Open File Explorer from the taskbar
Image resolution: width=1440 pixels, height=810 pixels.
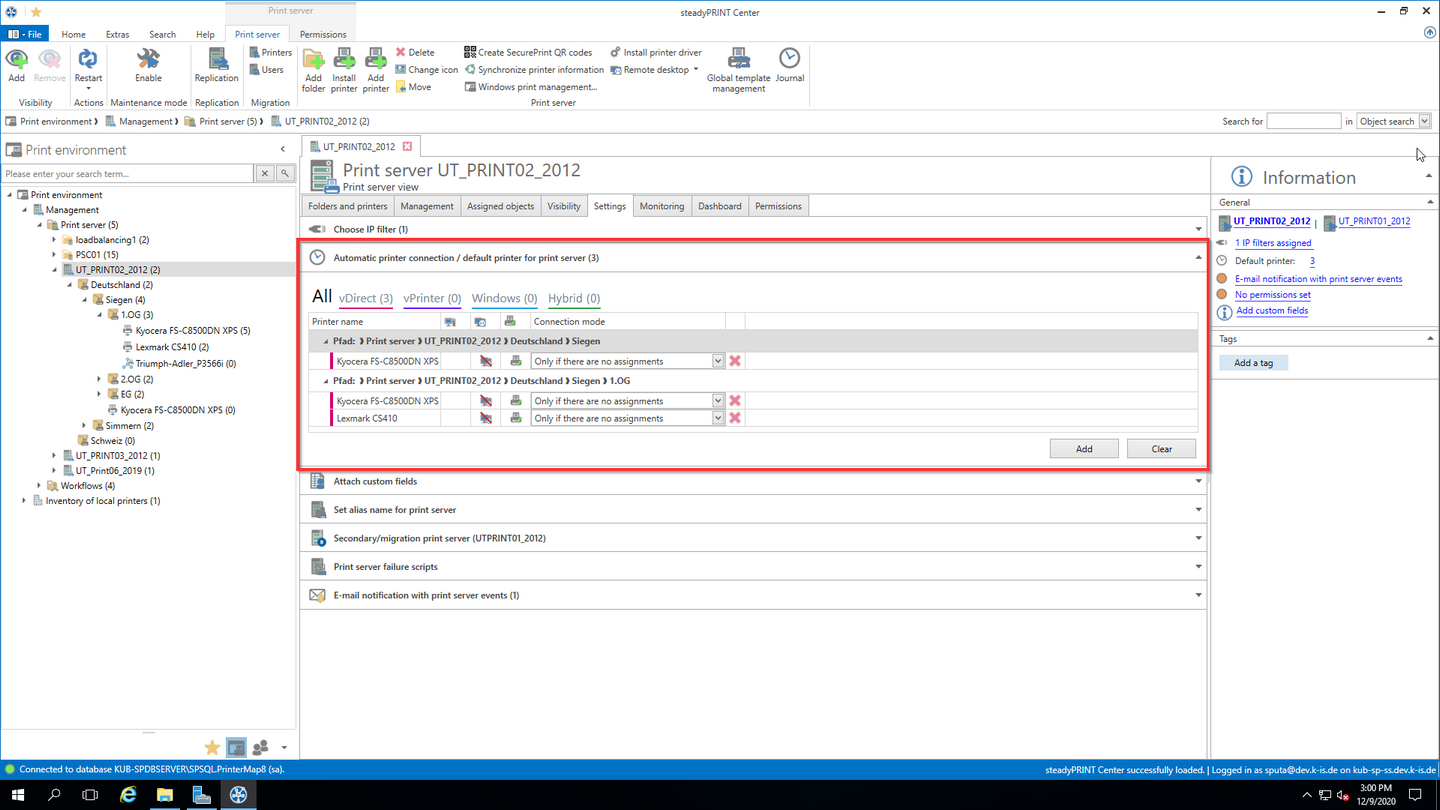coord(164,795)
